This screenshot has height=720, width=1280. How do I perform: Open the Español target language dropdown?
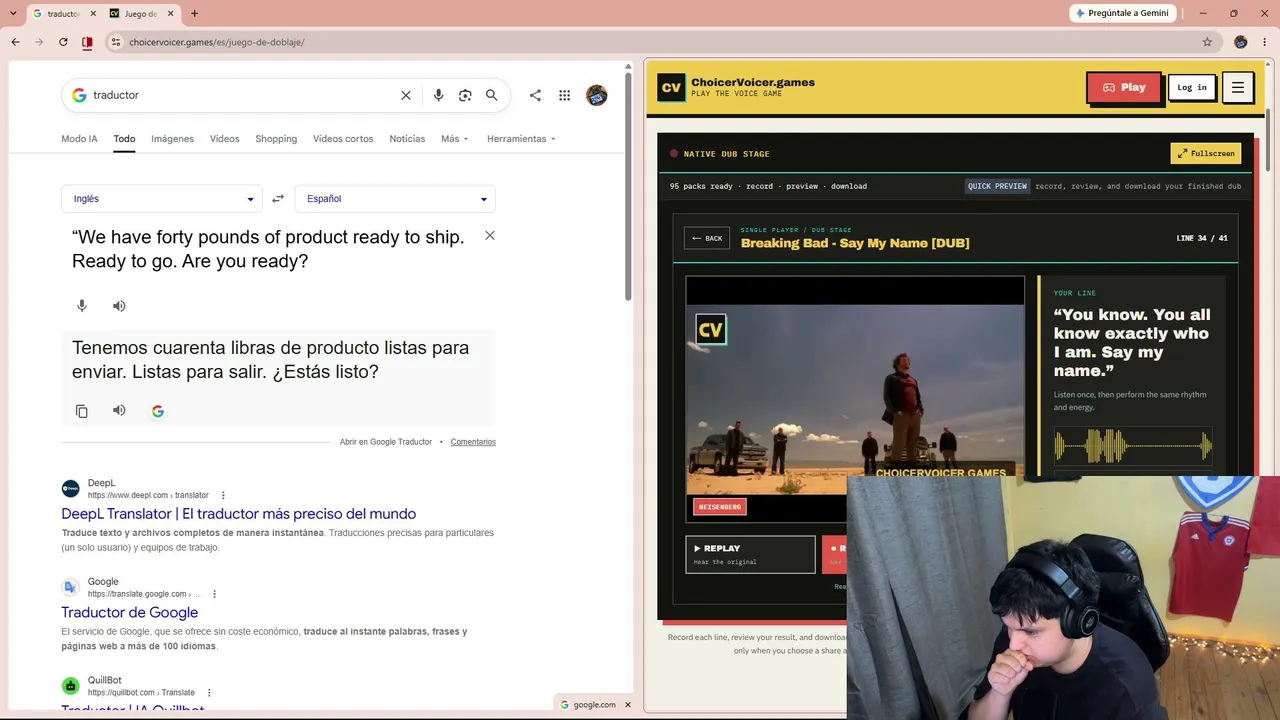tap(395, 199)
